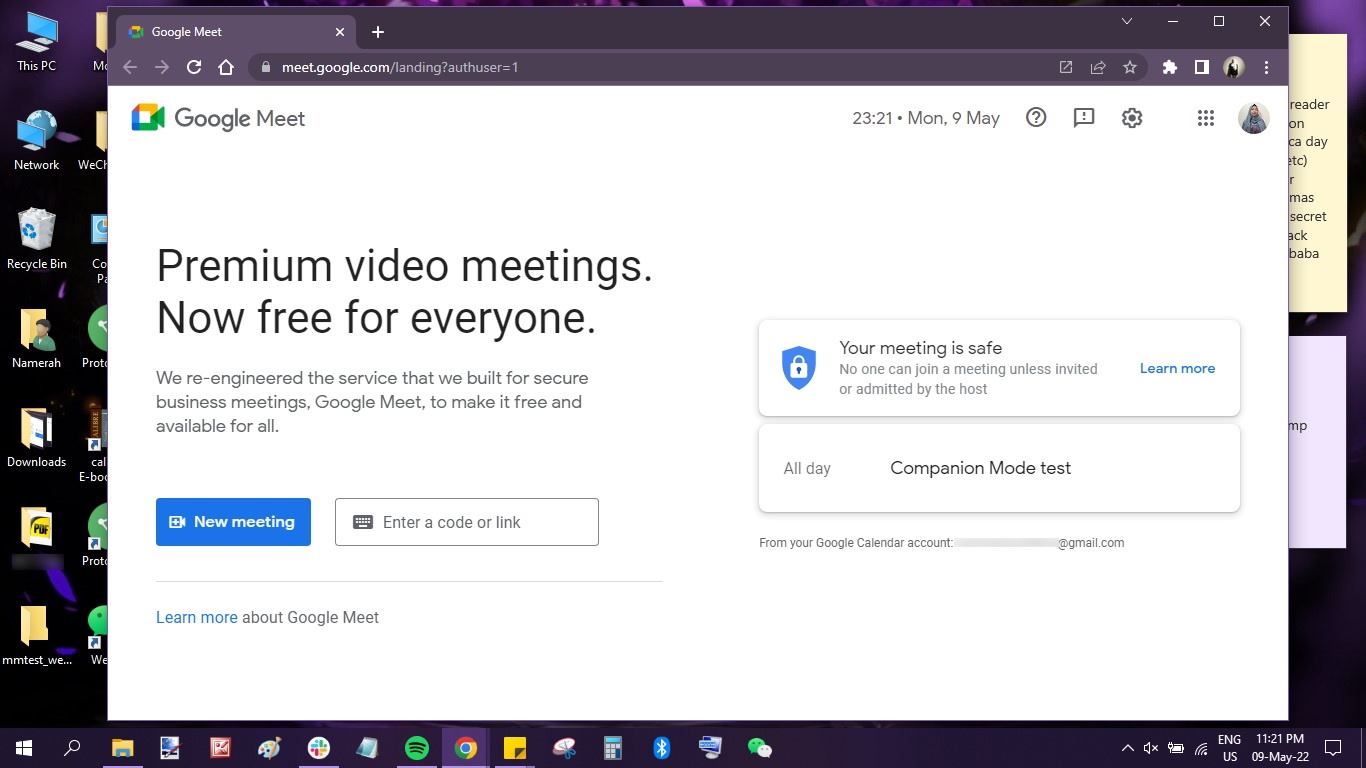This screenshot has height=768, width=1366.
Task: Click the Google Meet logo
Action: click(x=218, y=118)
